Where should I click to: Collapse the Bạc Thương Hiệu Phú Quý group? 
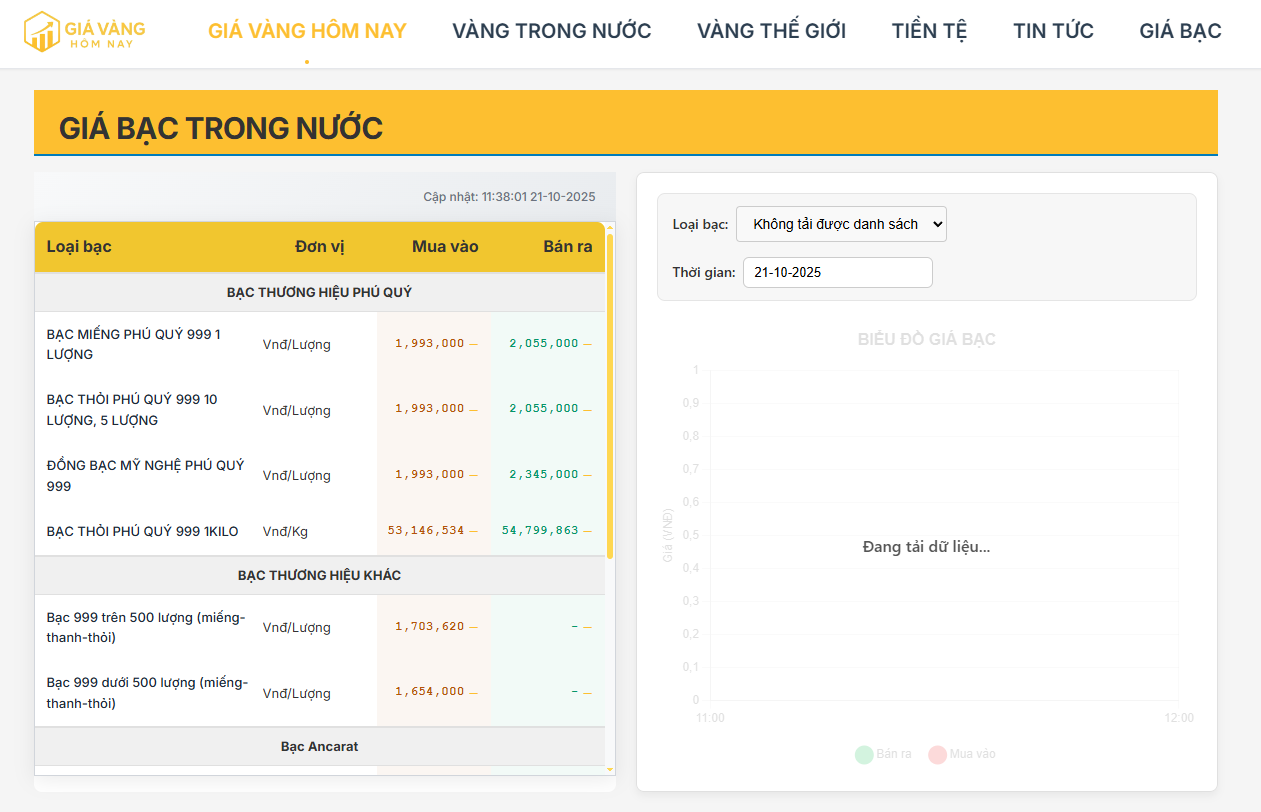[x=319, y=292]
